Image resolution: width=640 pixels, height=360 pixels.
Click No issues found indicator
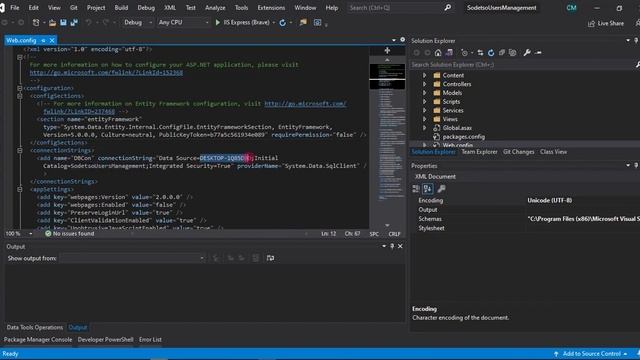pos(69,233)
